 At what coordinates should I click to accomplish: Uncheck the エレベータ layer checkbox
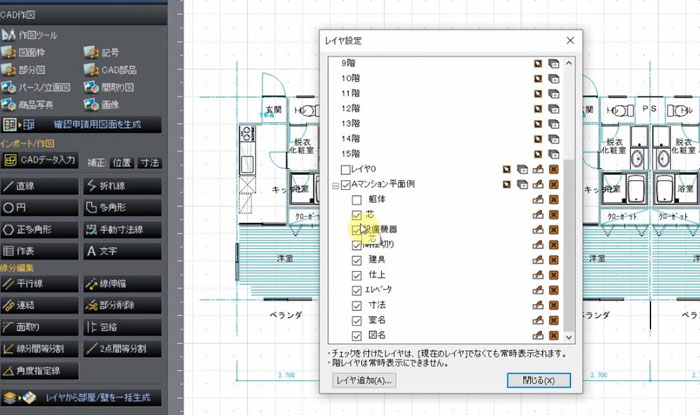357,290
